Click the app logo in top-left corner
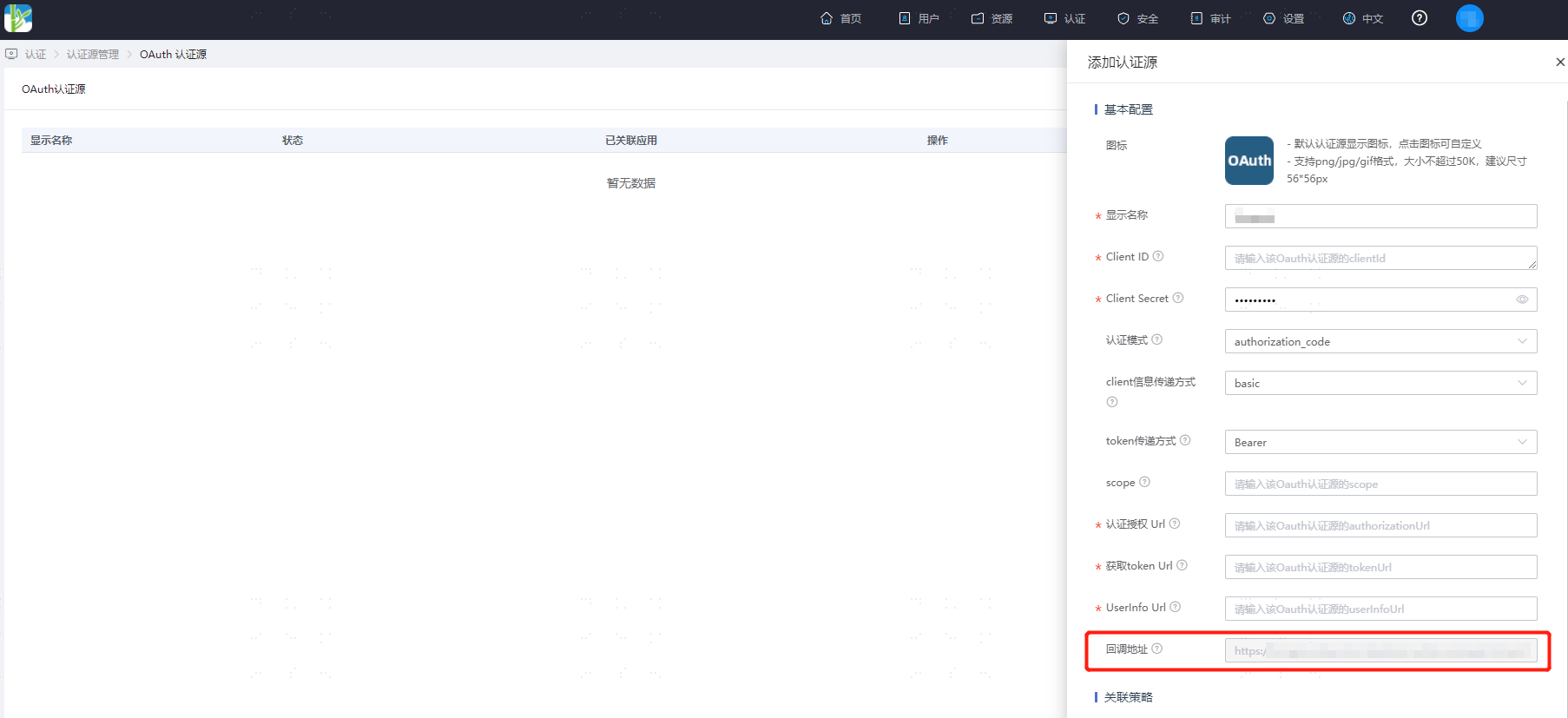This screenshot has height=718, width=1568. pyautogui.click(x=18, y=18)
